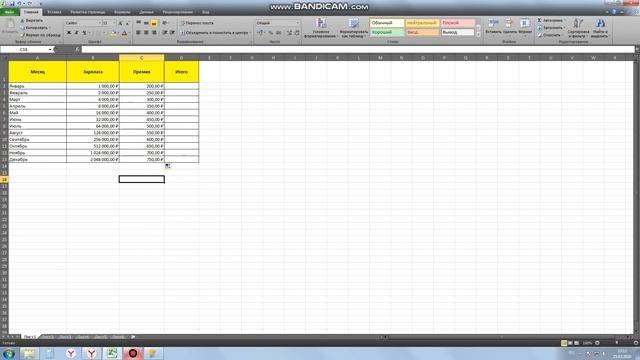Switch to the Page Layout (Разметка страницы) tab
The width and height of the screenshot is (640, 360).
tap(88, 12)
